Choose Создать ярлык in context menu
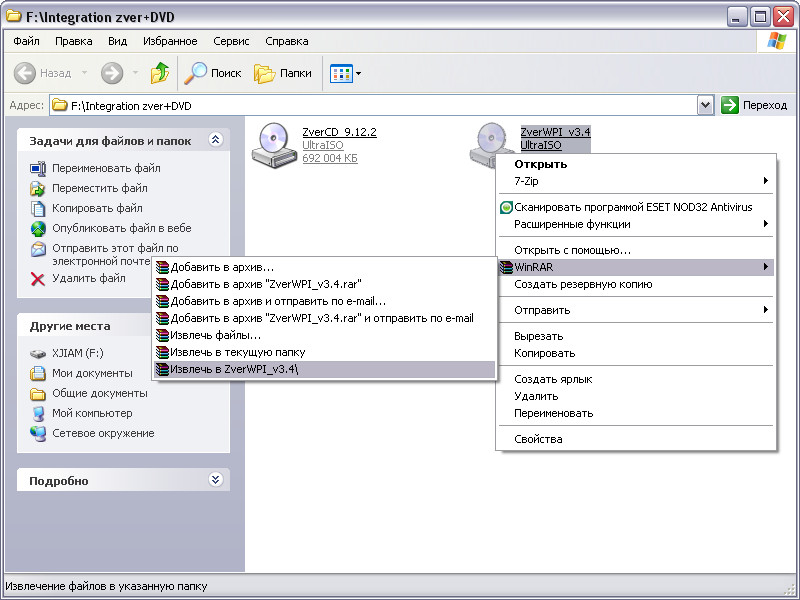800x600 pixels. (636, 379)
